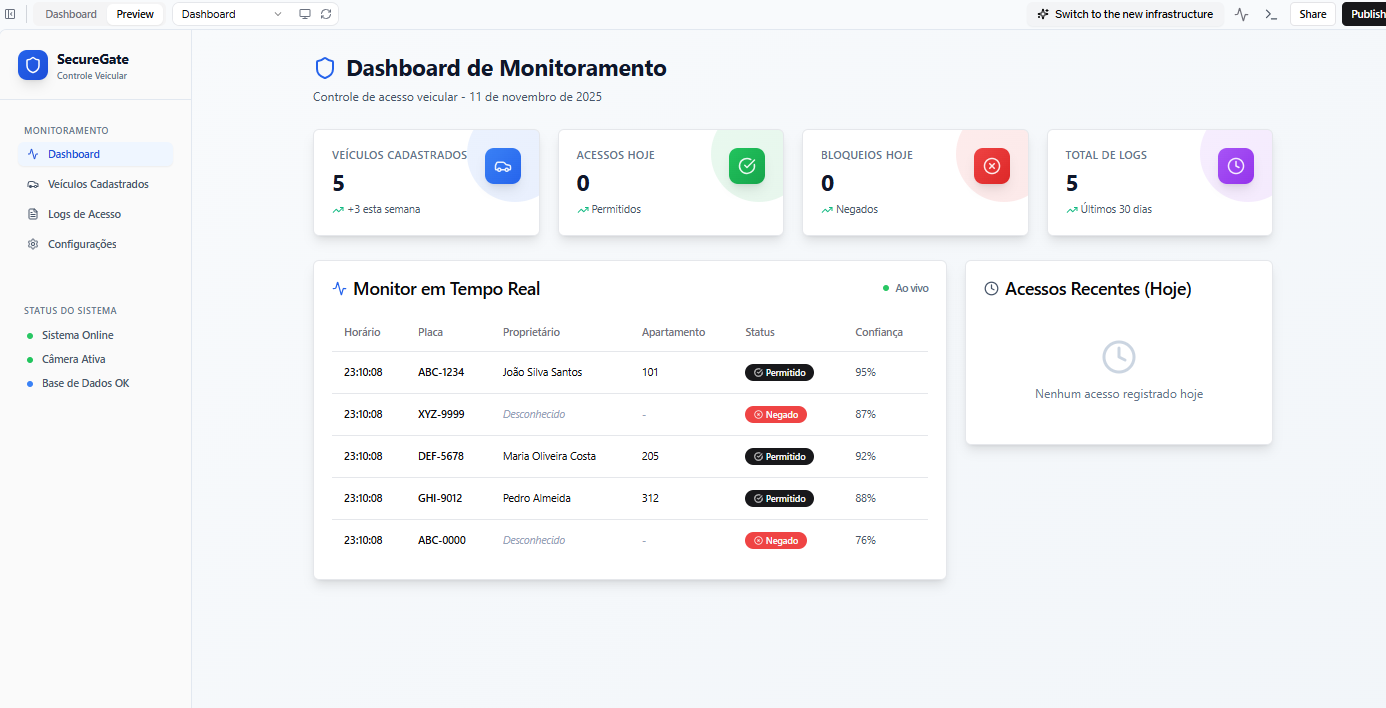
Task: Click the green checkmark icon in Acessos Hoje card
Action: pos(747,166)
